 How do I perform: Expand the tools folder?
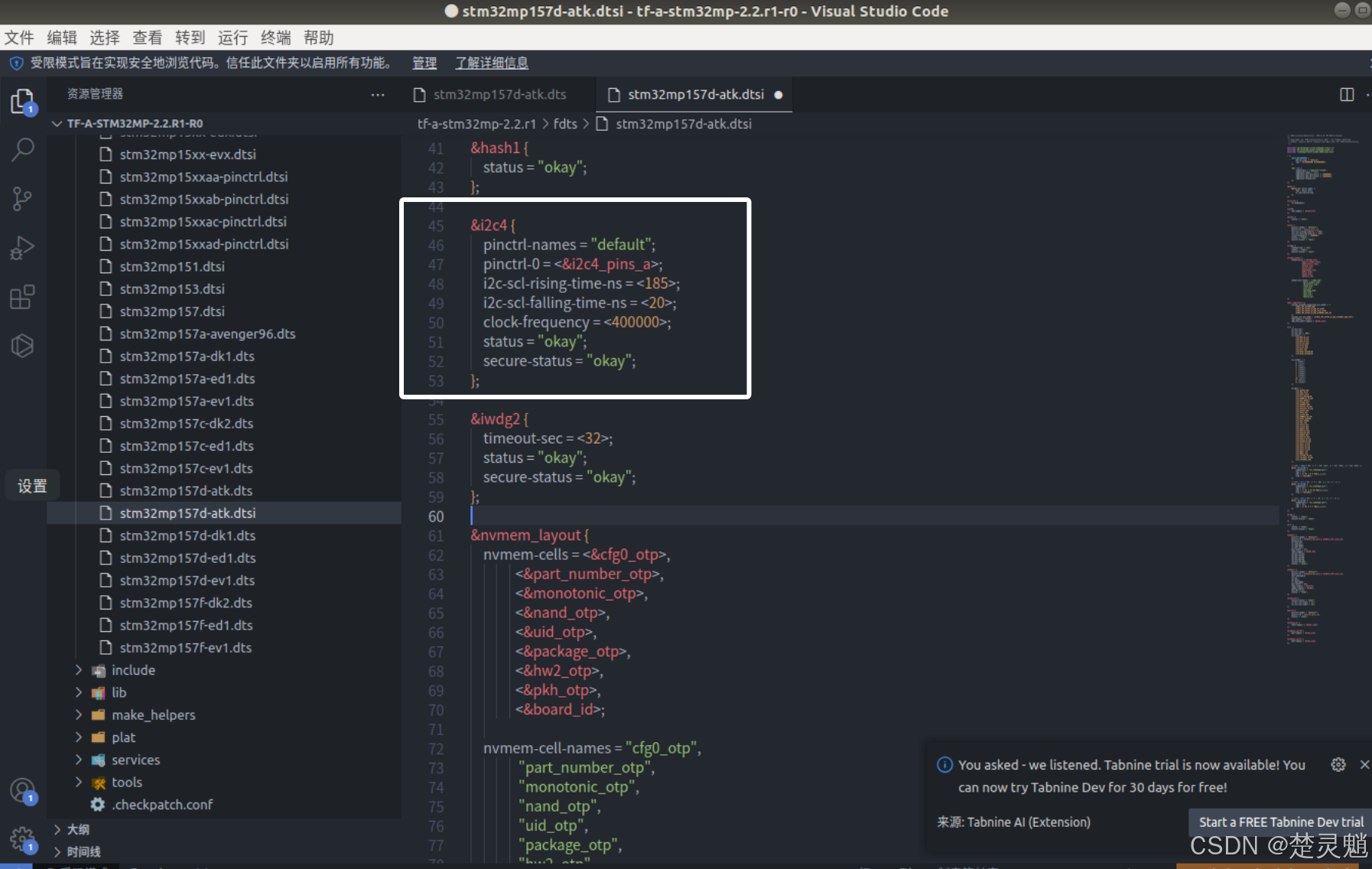click(x=126, y=782)
